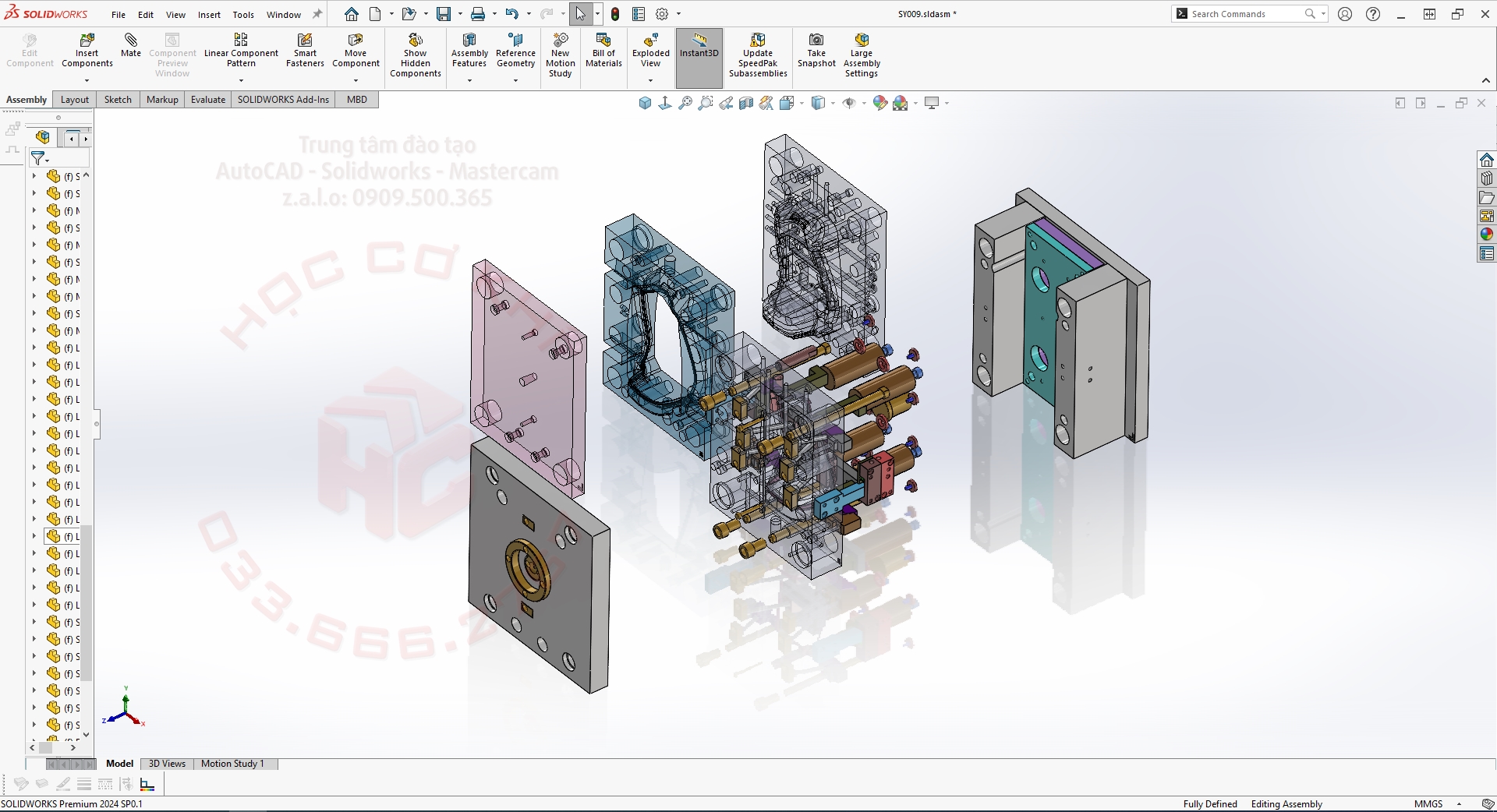The height and width of the screenshot is (812, 1497).
Task: Click the Rebuild traffic light icon
Action: [615, 14]
